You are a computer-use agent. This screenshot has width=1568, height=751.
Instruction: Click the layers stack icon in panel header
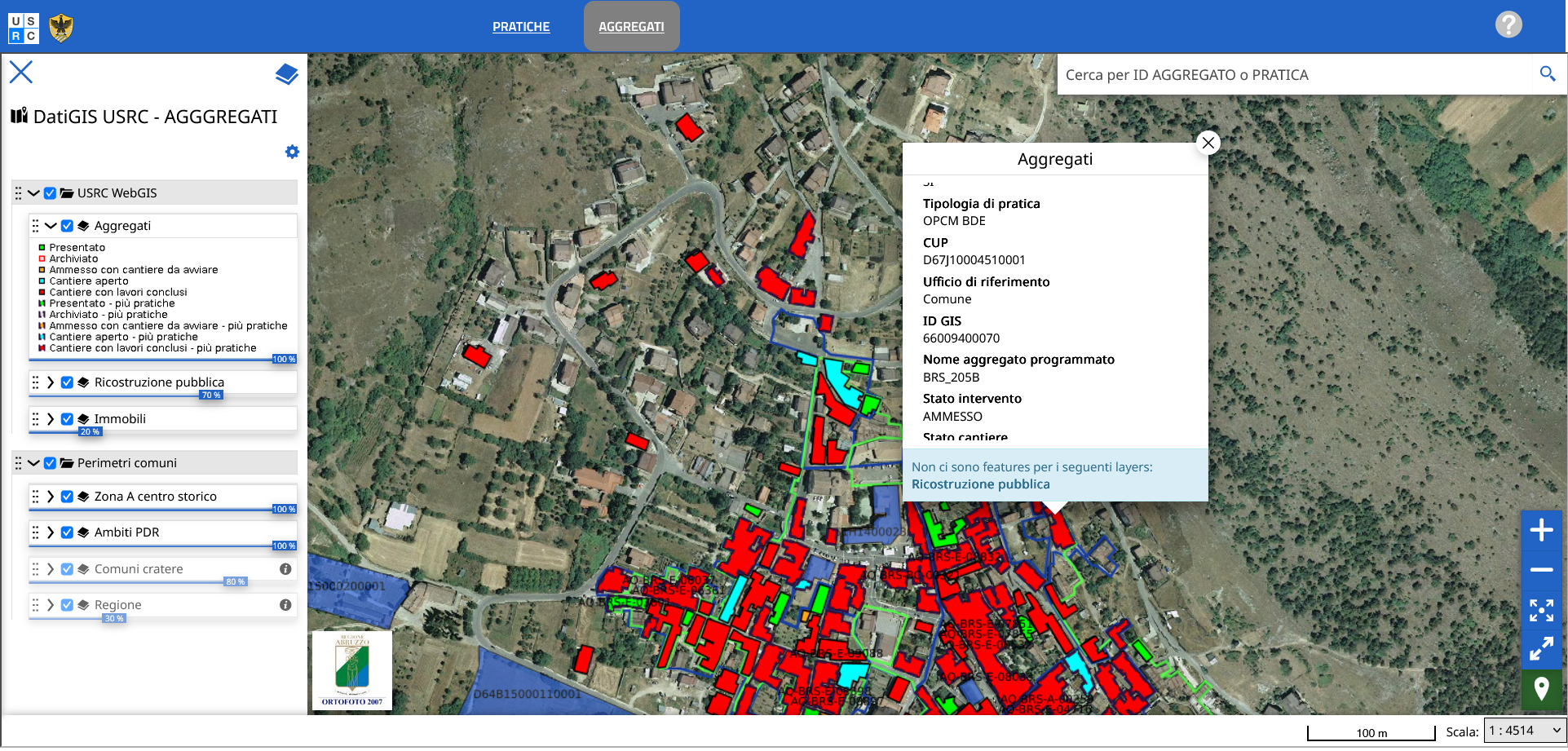[286, 74]
